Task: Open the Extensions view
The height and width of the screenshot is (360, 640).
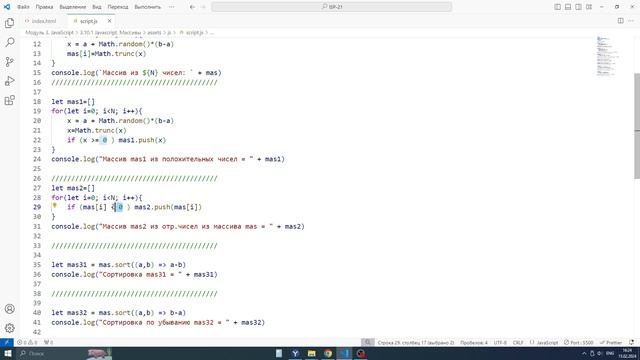Action: point(9,100)
